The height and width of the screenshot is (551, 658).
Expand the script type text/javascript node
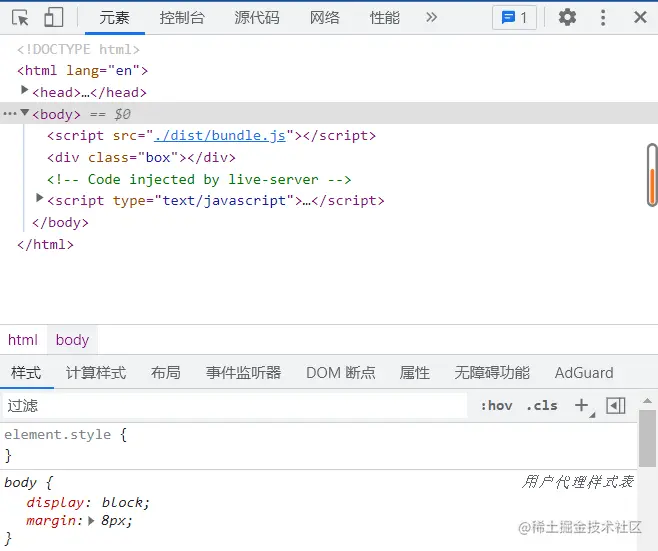(39, 198)
